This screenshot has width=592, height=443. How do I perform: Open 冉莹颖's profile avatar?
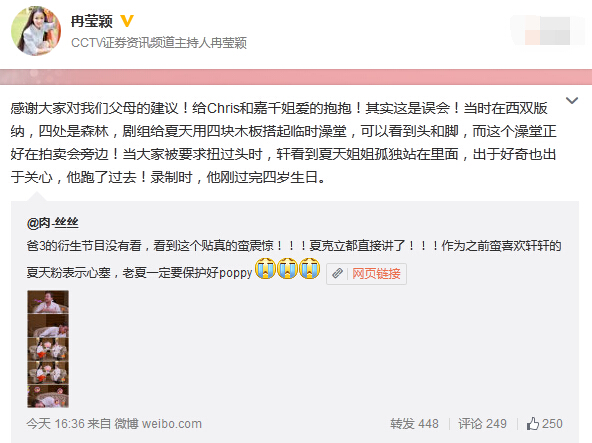(36, 31)
